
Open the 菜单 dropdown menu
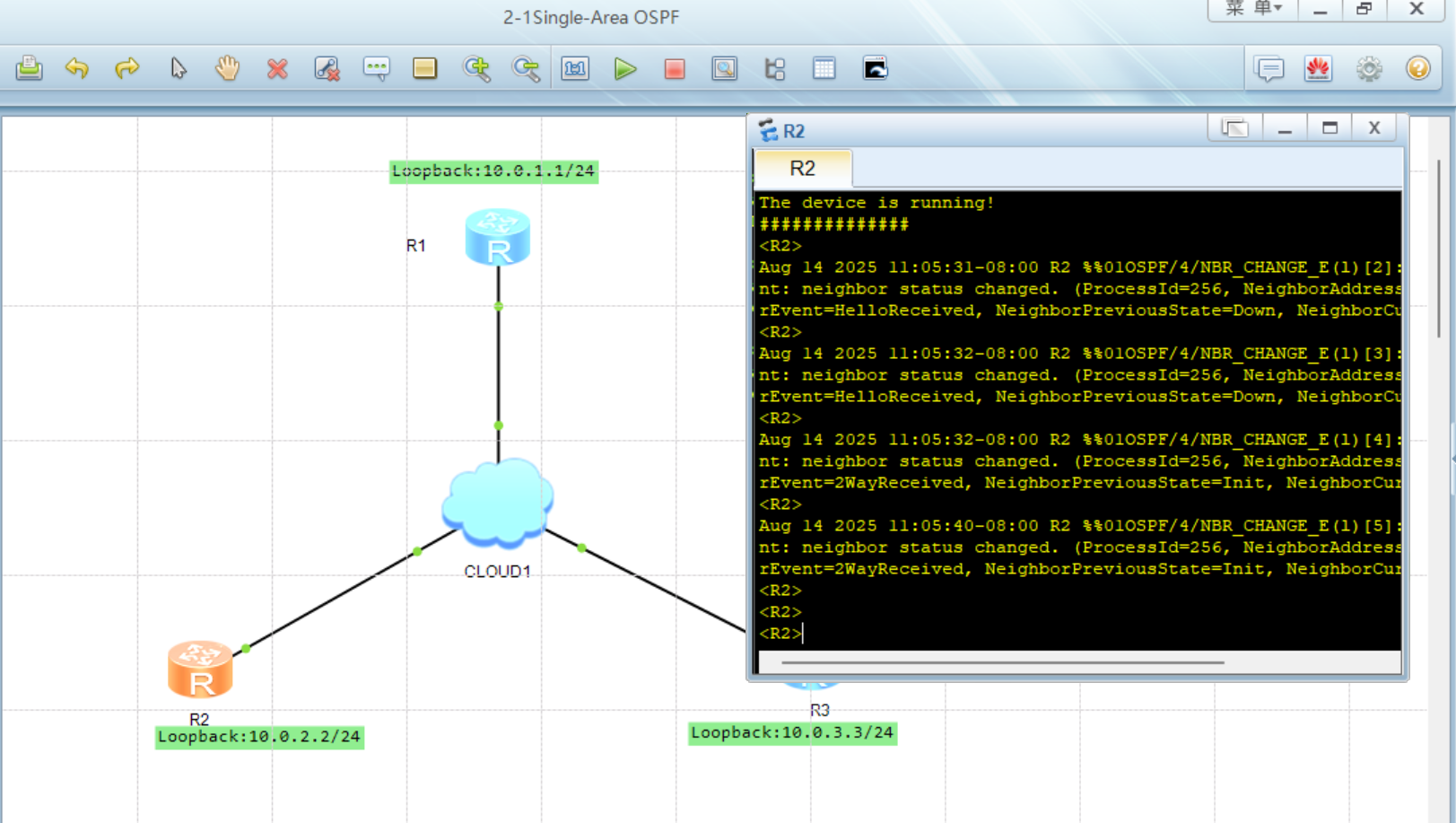[x=1253, y=9]
